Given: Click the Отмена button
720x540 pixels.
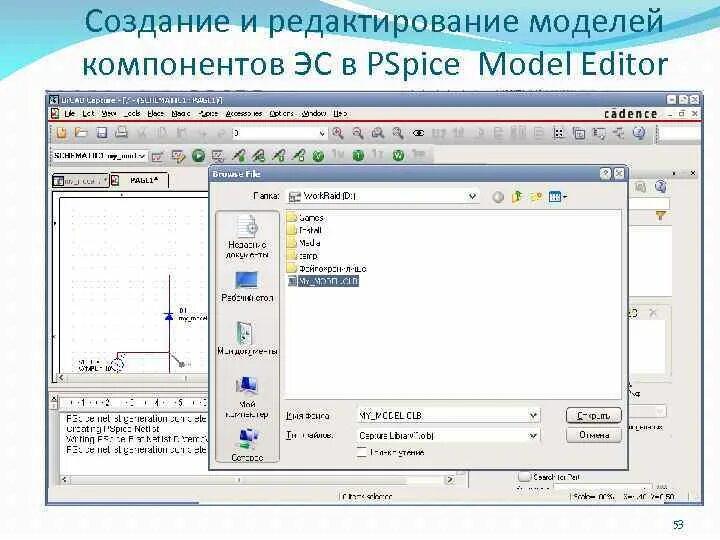Looking at the screenshot, I should [x=594, y=435].
